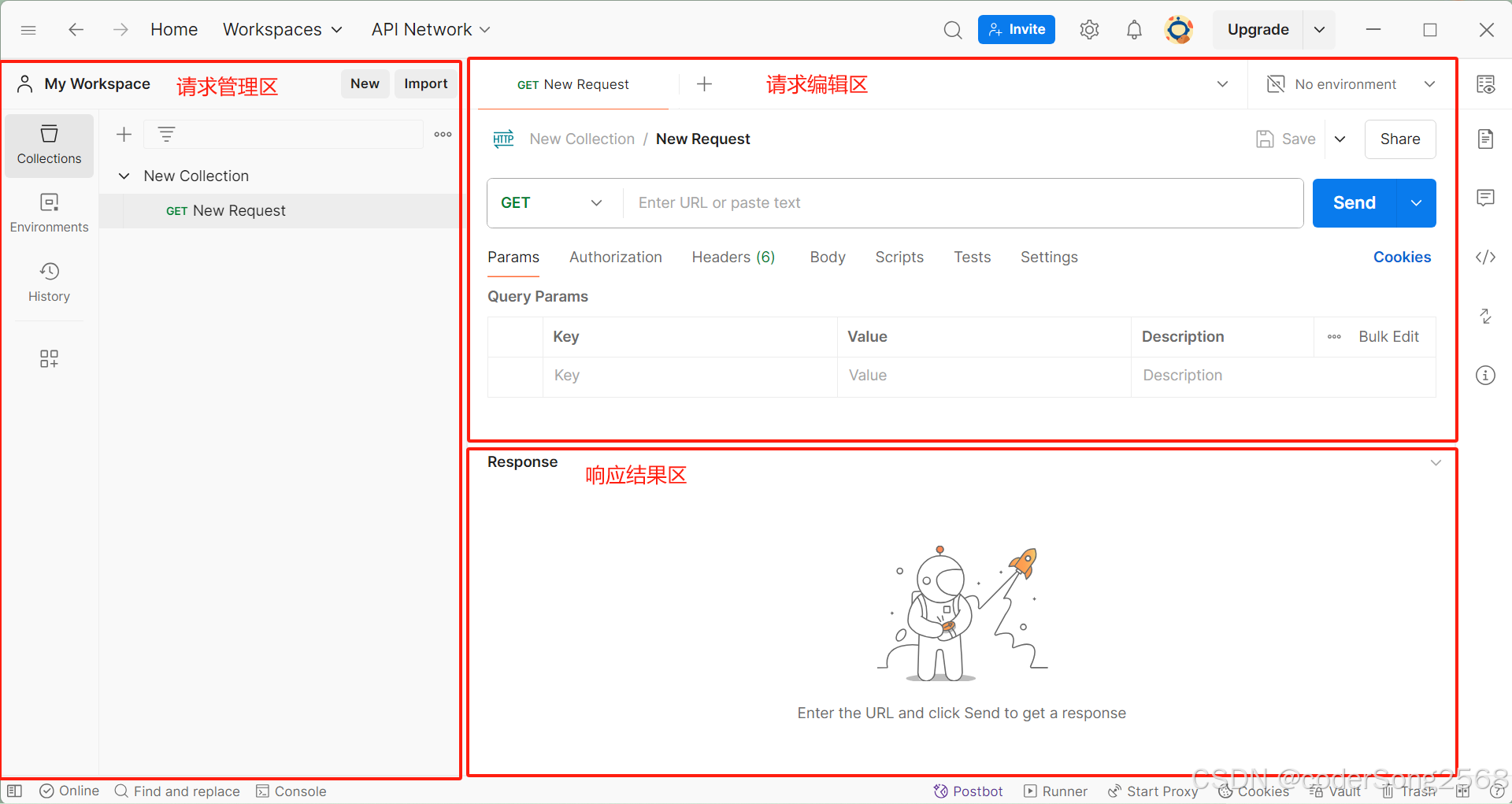The height and width of the screenshot is (804, 1512).
Task: Switch to the Headers (6) tab
Action: [x=733, y=258]
